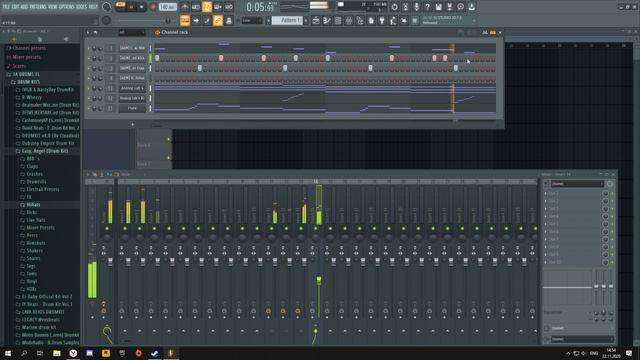
Task: Open the question mark help icon
Action: [x=427, y=7]
